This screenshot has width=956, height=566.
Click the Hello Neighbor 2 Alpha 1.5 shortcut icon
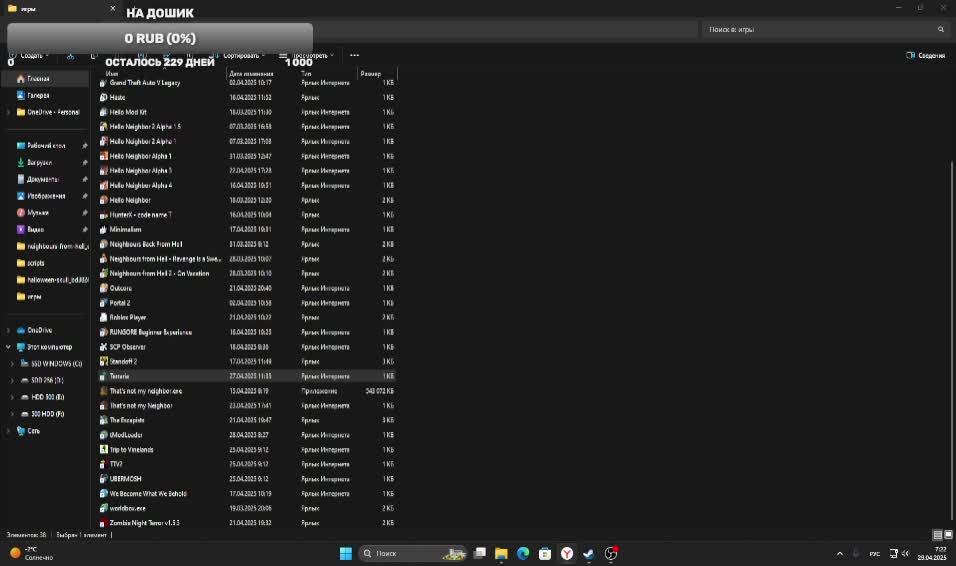[104, 127]
